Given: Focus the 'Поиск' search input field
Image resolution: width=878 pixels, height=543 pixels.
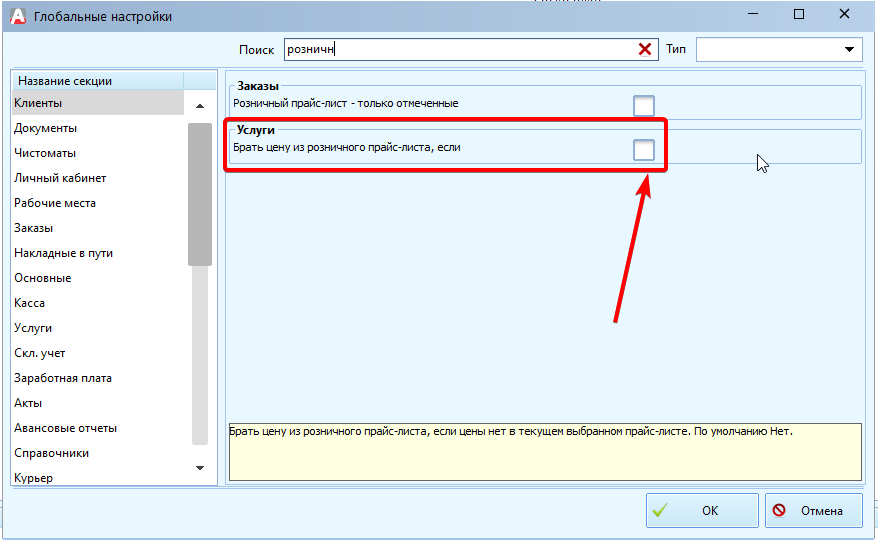Looking at the screenshot, I should [x=460, y=49].
